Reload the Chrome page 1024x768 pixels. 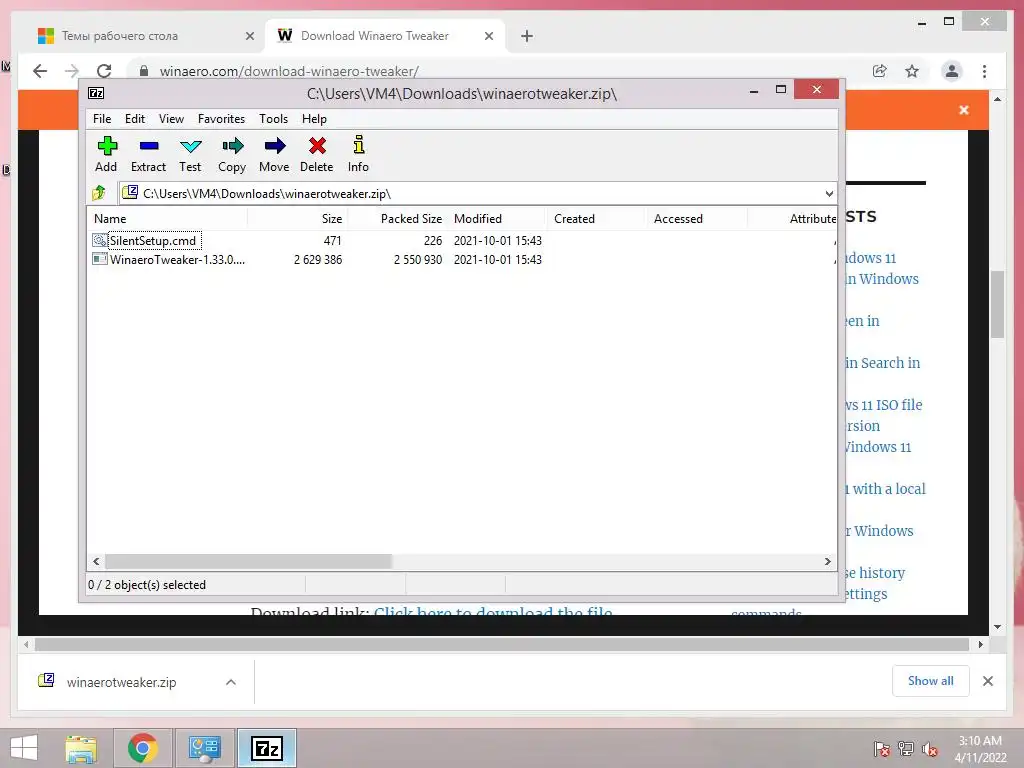[104, 71]
